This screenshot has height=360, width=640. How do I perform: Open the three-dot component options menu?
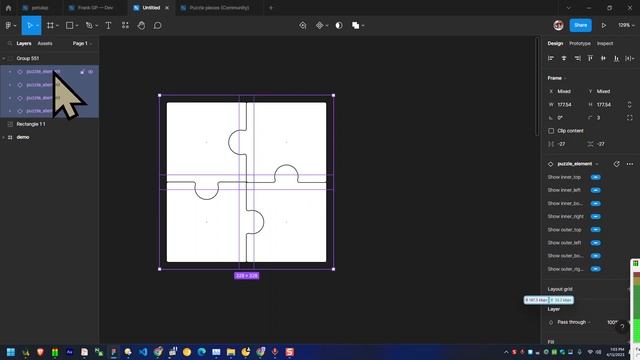click(x=630, y=164)
